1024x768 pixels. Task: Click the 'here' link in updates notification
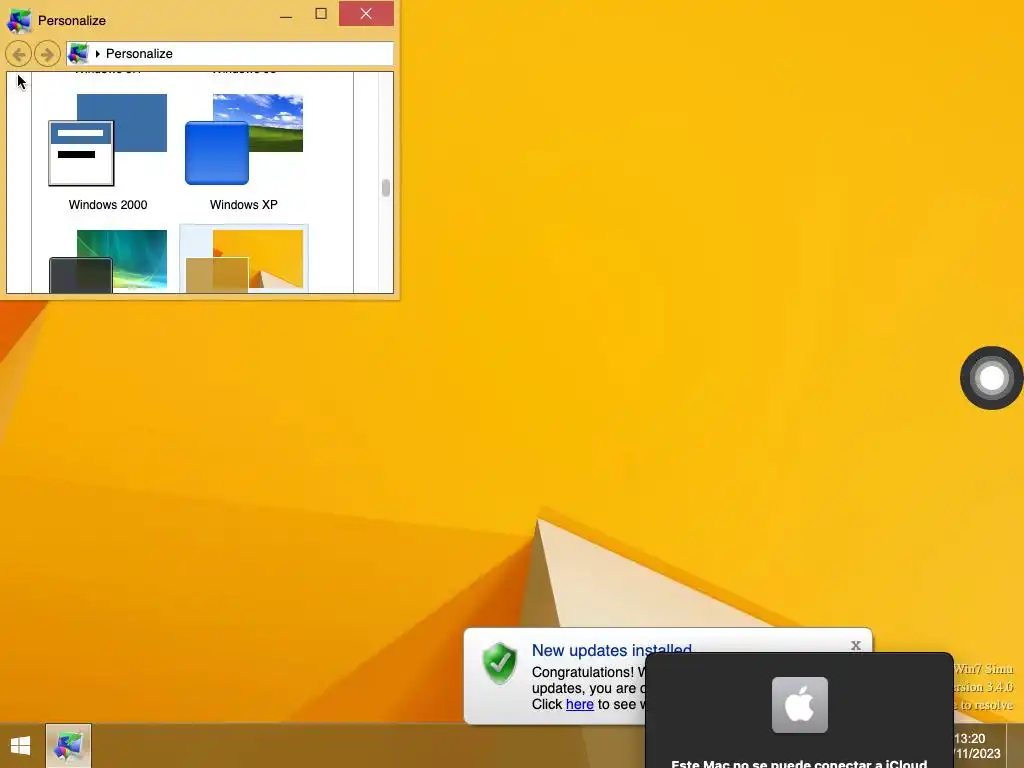(x=579, y=705)
